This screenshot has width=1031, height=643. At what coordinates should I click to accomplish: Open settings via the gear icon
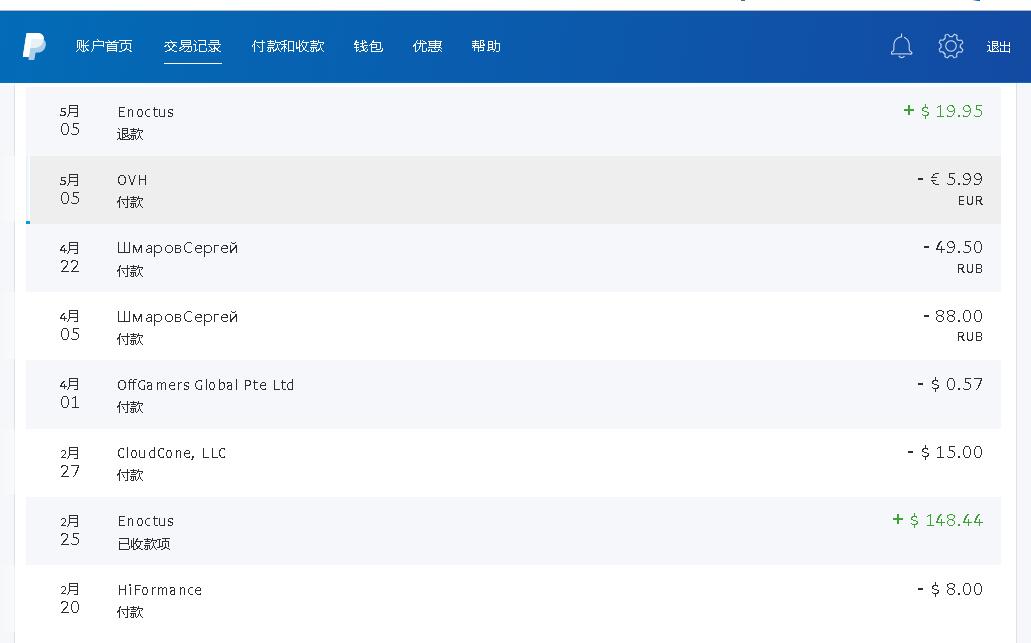pos(951,46)
